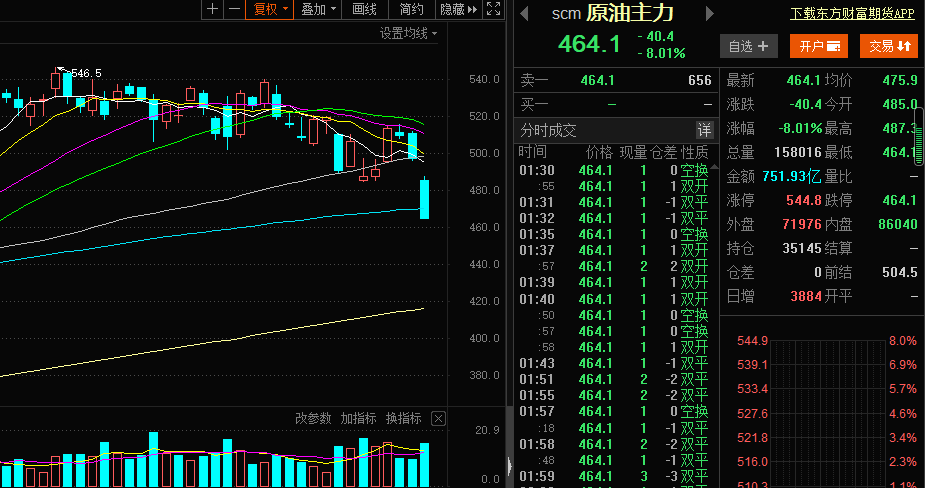Click the 544.9 intraday price label
This screenshot has height=488, width=925.
point(752,341)
